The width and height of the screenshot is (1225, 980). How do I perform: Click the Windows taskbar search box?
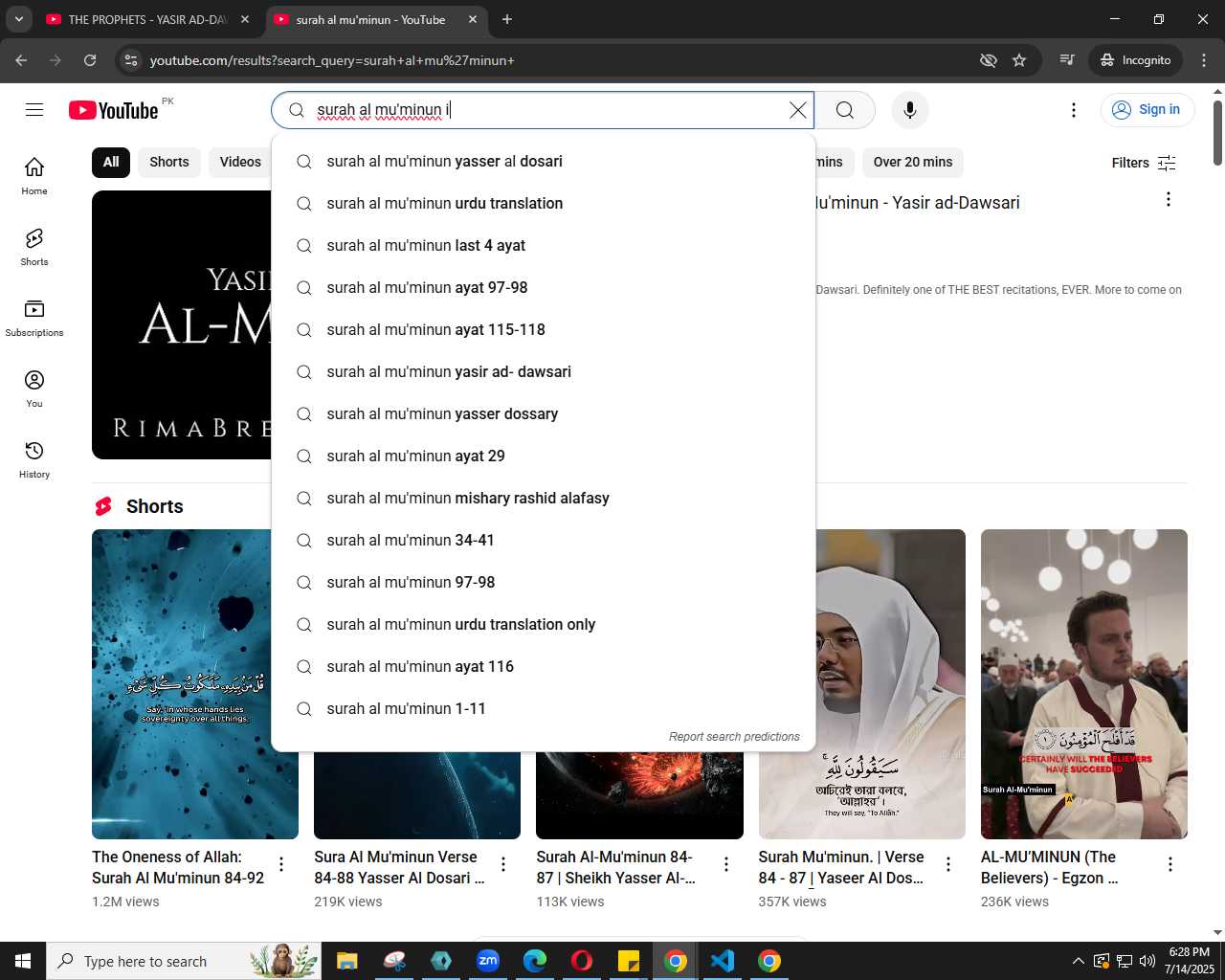coord(184,961)
